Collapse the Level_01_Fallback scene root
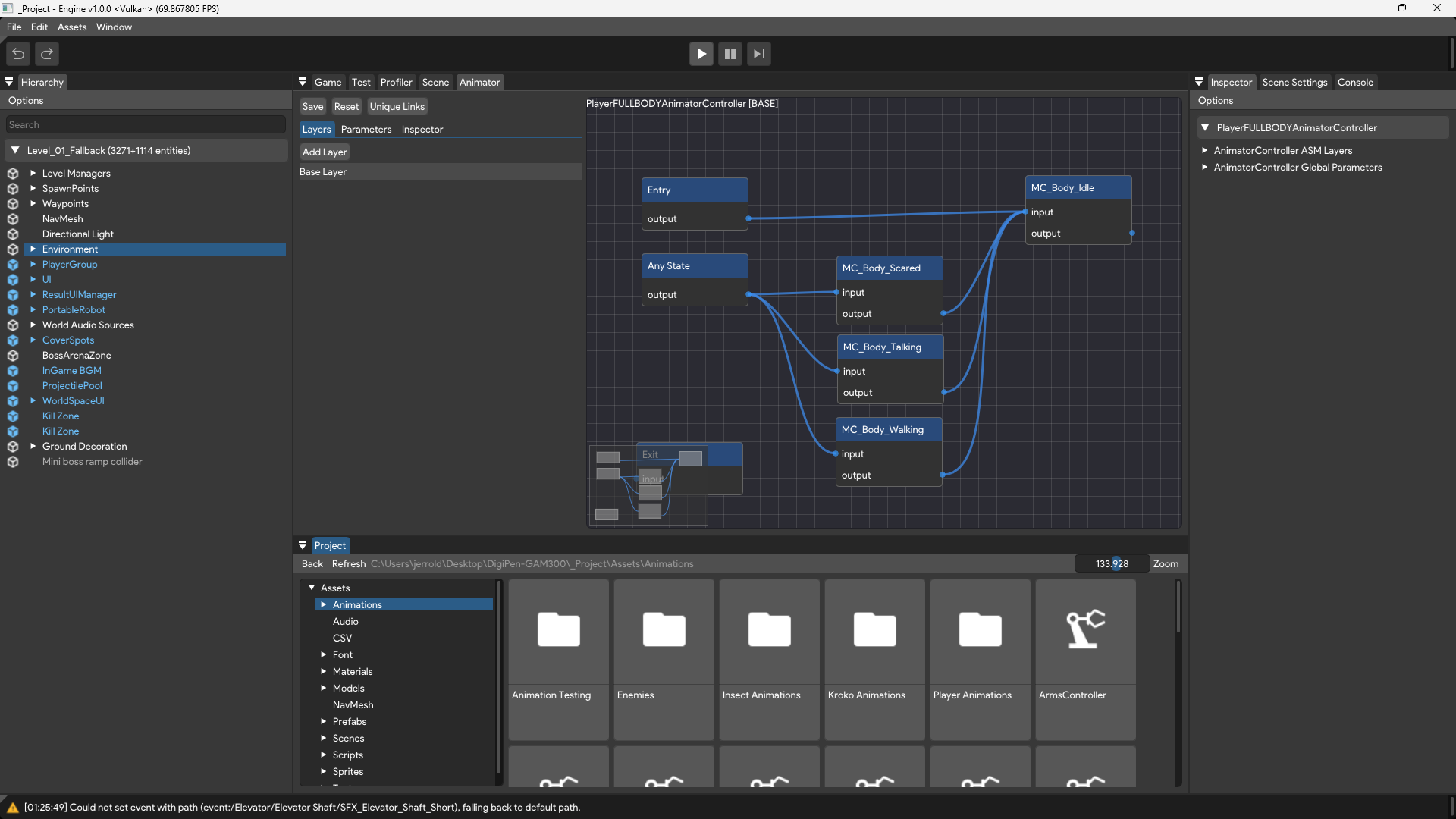The image size is (1456, 819). coord(15,150)
